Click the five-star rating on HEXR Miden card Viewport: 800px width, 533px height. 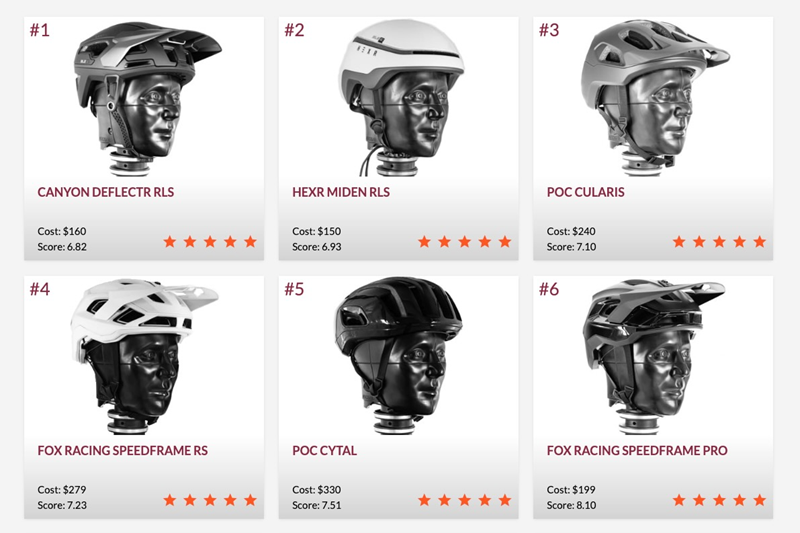click(464, 241)
